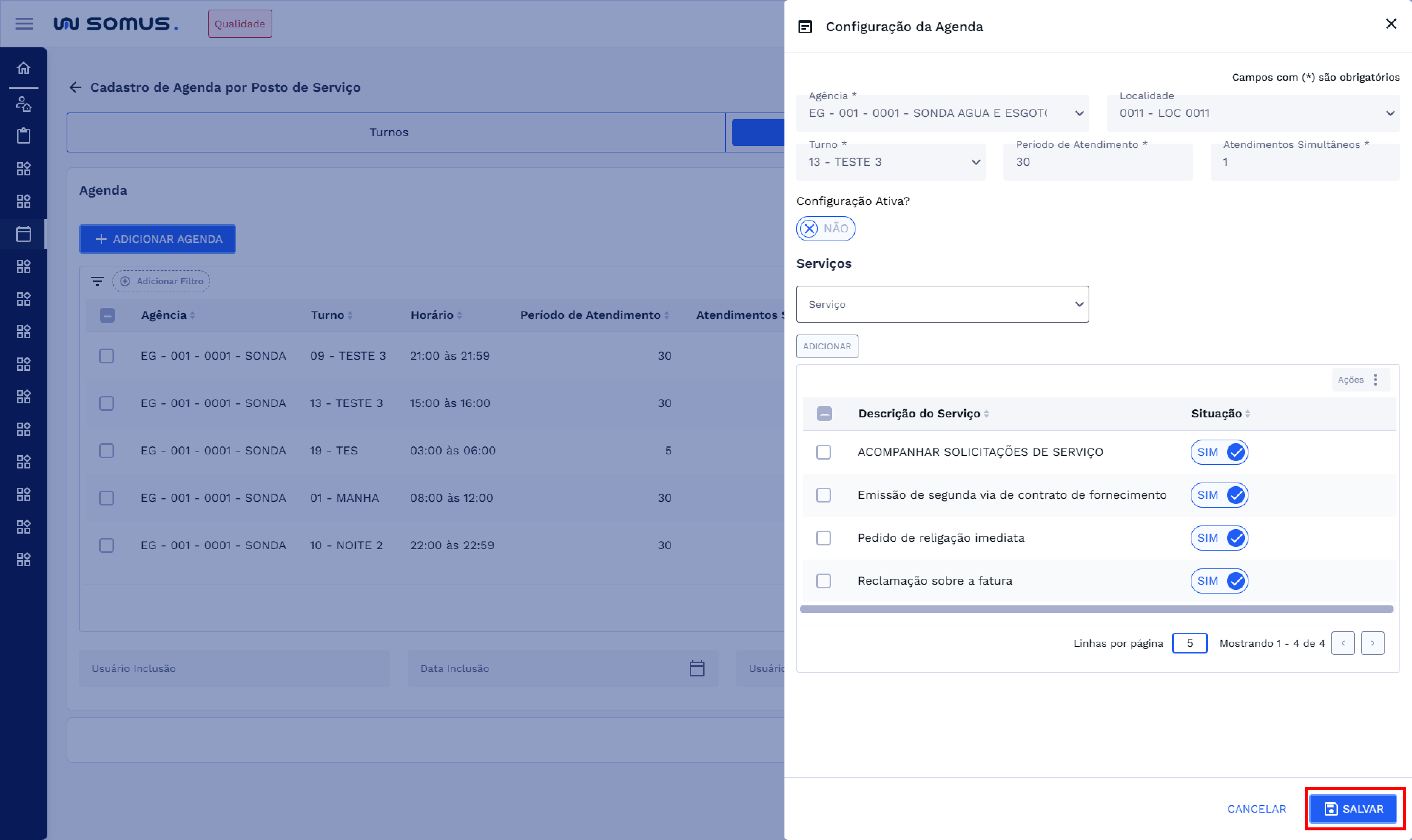Click the horizontal scrollbar under services table
The image size is (1412, 840).
(x=1096, y=609)
